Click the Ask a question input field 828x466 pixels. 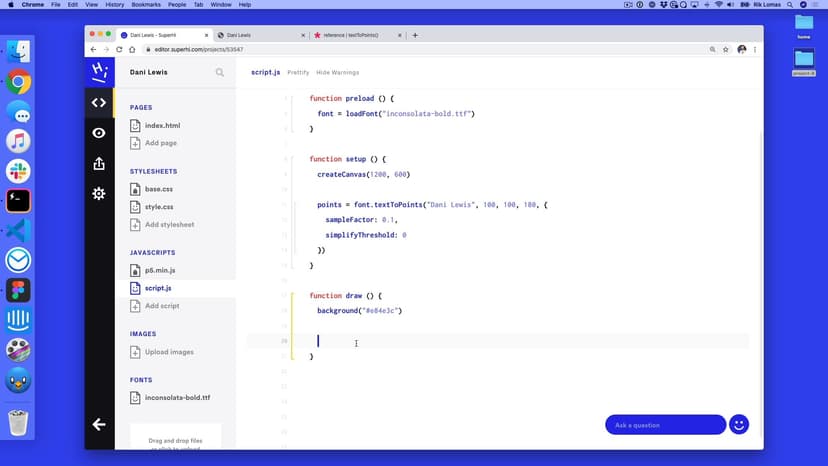click(665, 425)
